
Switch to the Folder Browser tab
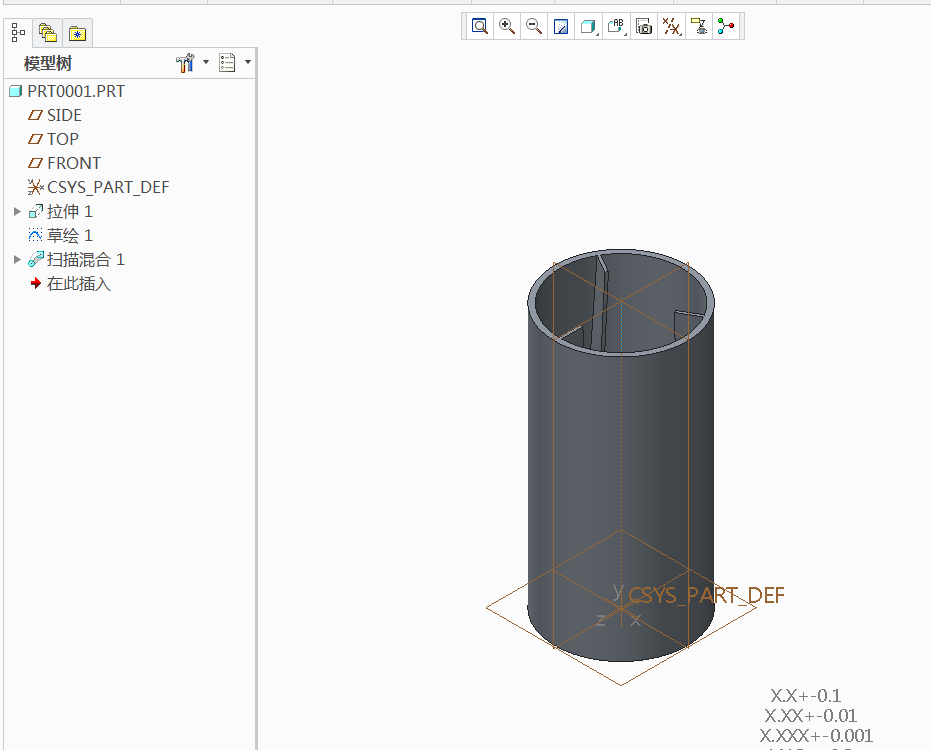pyautogui.click(x=48, y=33)
